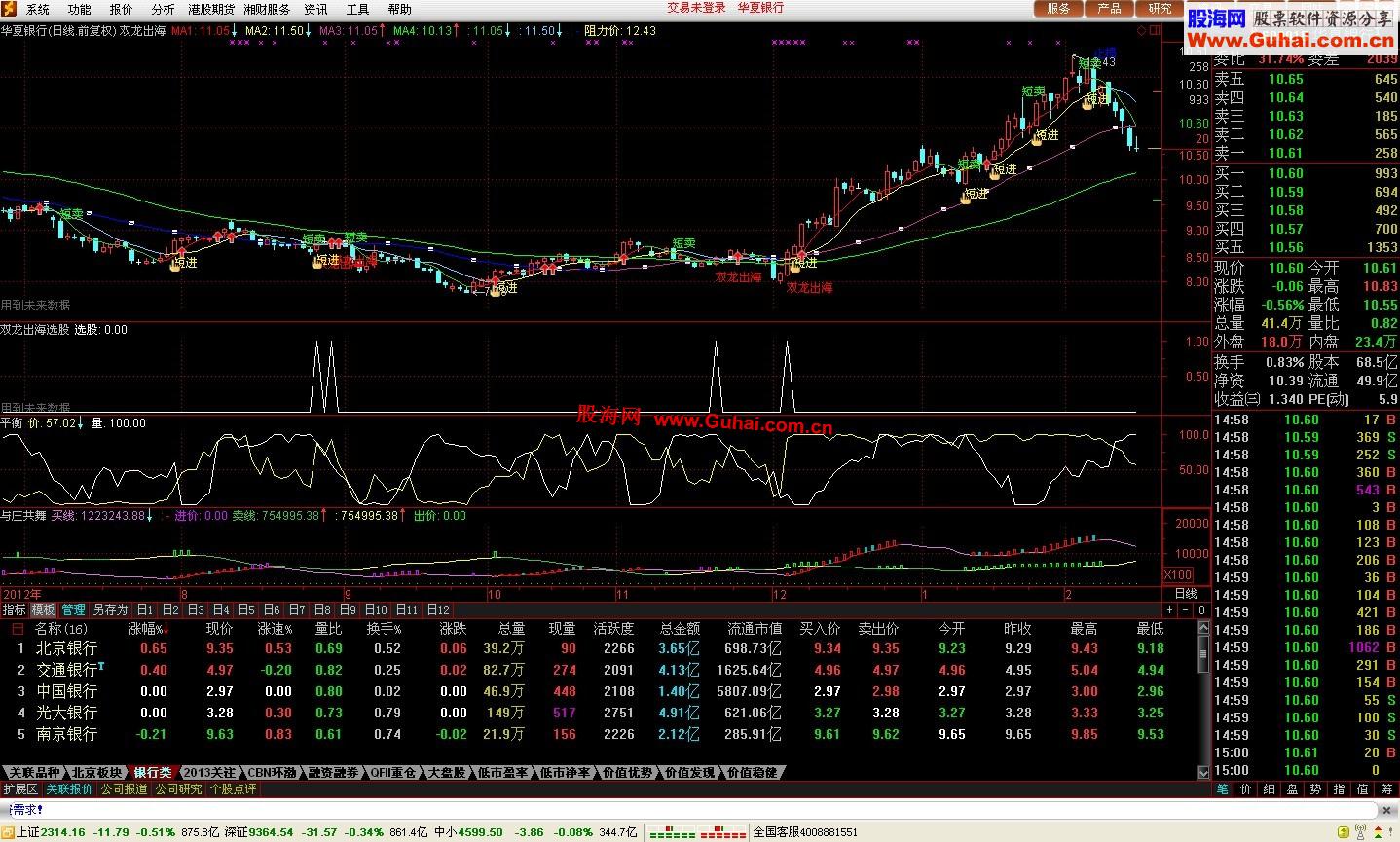Select the 公司报道 tab
Viewport: 1400px width, 842px height.
(125, 789)
